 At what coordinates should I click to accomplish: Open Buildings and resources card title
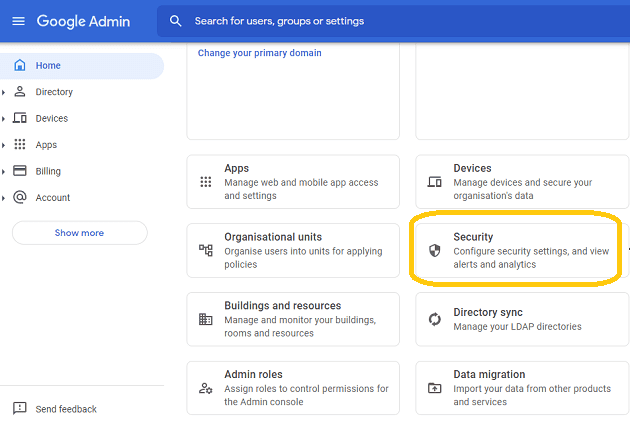(x=283, y=306)
